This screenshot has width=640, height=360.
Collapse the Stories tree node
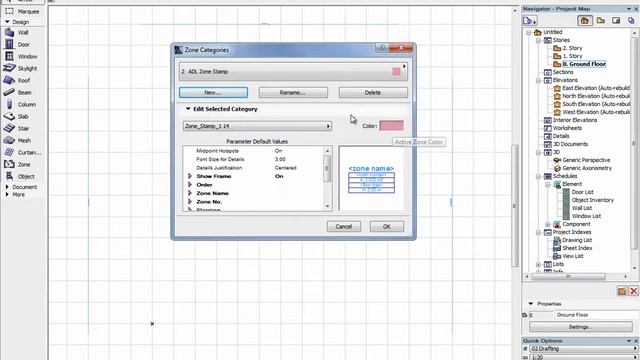pos(538,40)
